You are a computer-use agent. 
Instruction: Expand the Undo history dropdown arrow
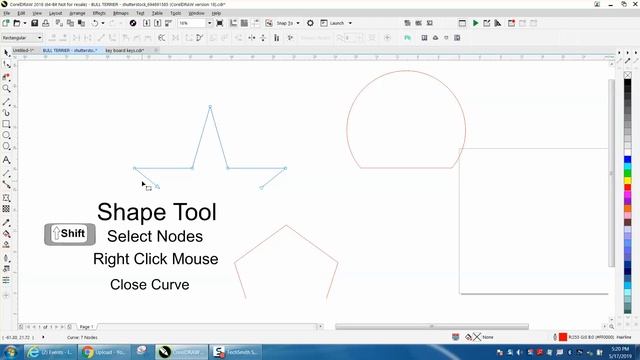(x=103, y=23)
